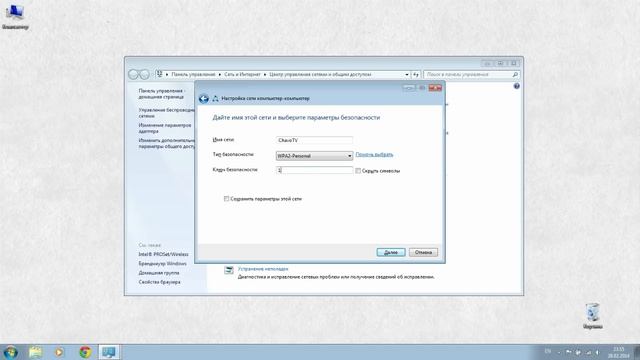Open Брандмауэр Windows sidebar link
Viewport: 640px width, 360px height.
(162, 264)
